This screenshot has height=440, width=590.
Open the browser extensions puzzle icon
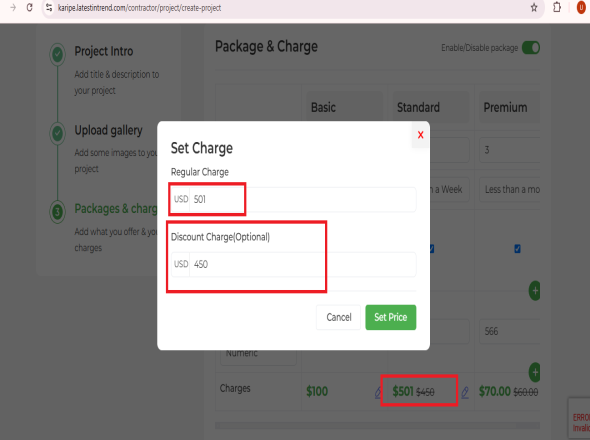pyautogui.click(x=557, y=8)
